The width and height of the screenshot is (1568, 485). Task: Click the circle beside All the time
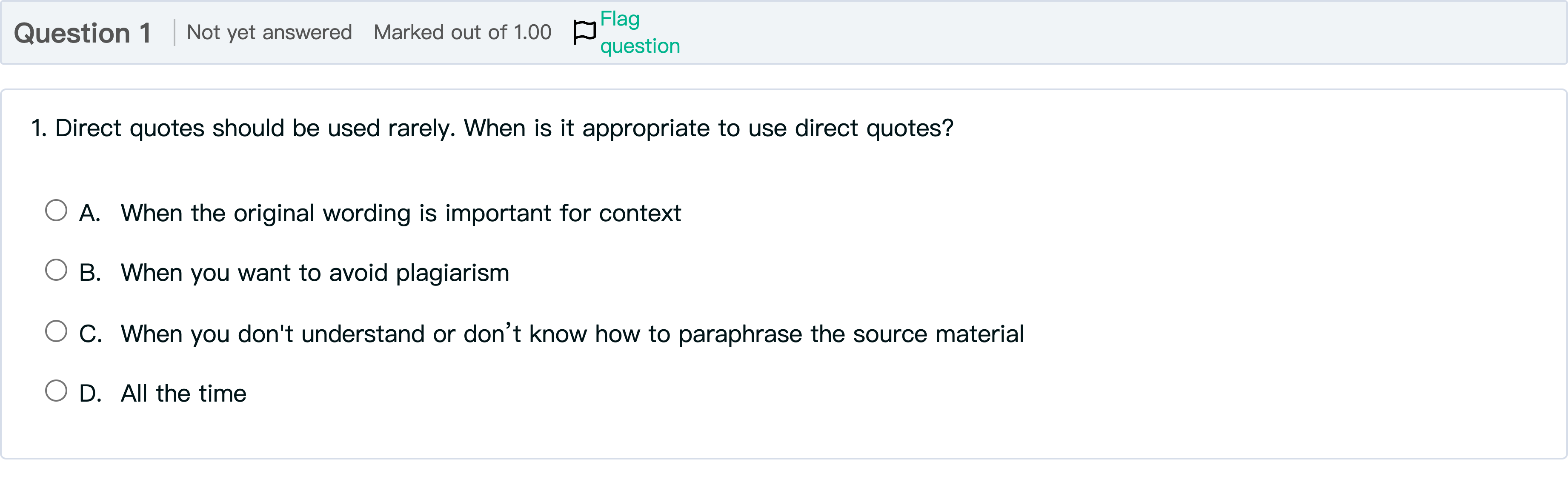click(57, 391)
